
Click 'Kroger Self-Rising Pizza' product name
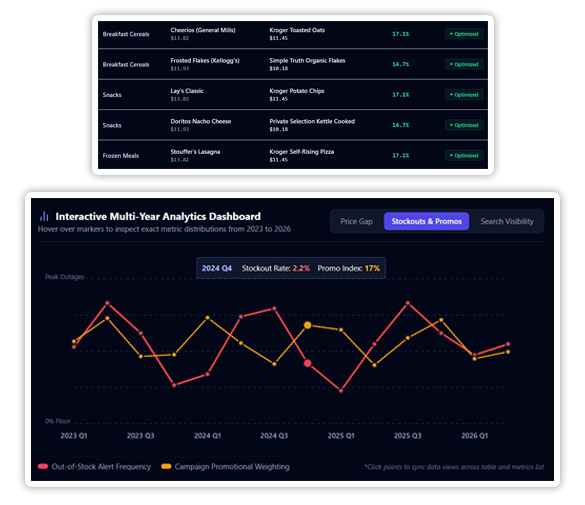(x=301, y=152)
